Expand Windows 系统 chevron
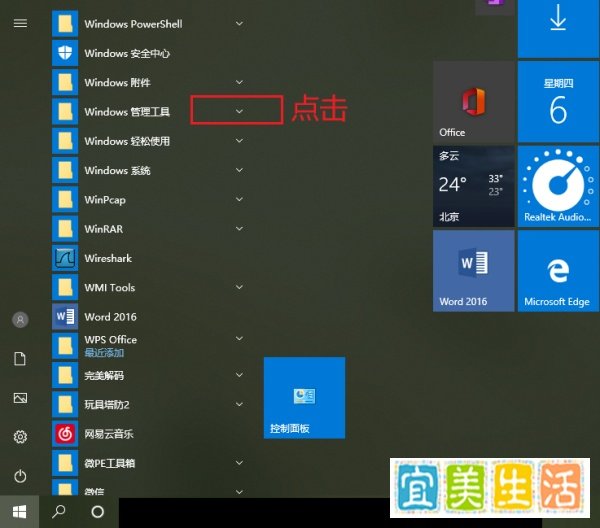This screenshot has height=528, width=600. click(x=239, y=170)
